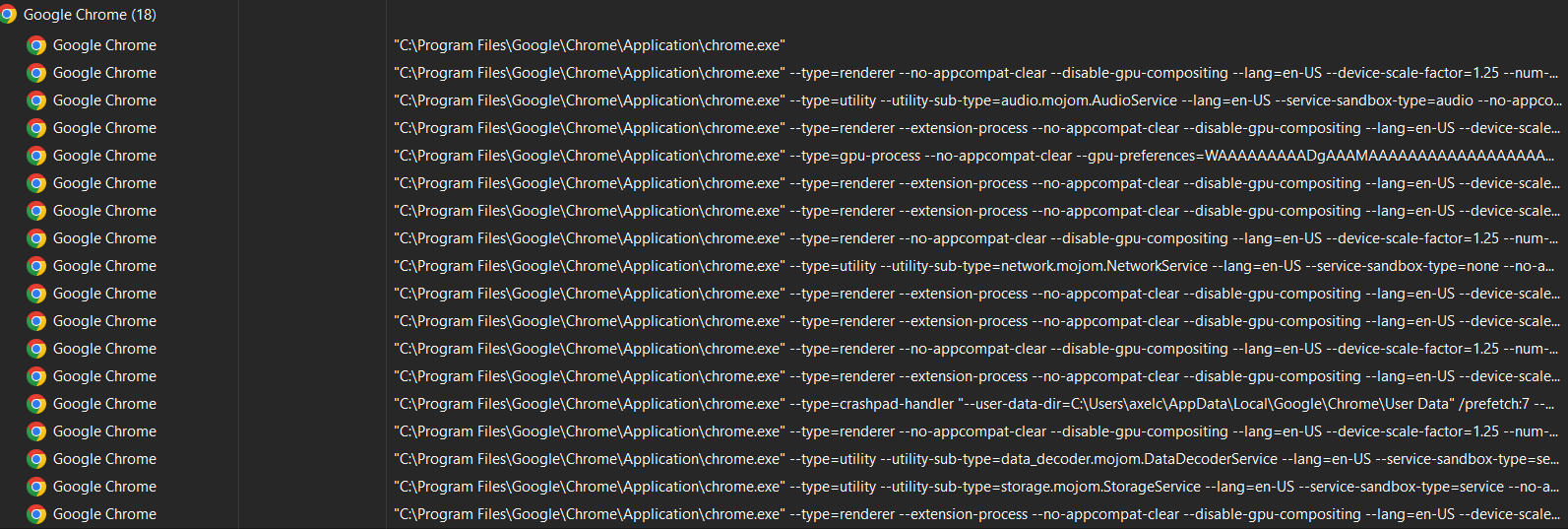Click the --type=crashpad-handler command line
This screenshot has height=529, width=1568.
(974, 404)
